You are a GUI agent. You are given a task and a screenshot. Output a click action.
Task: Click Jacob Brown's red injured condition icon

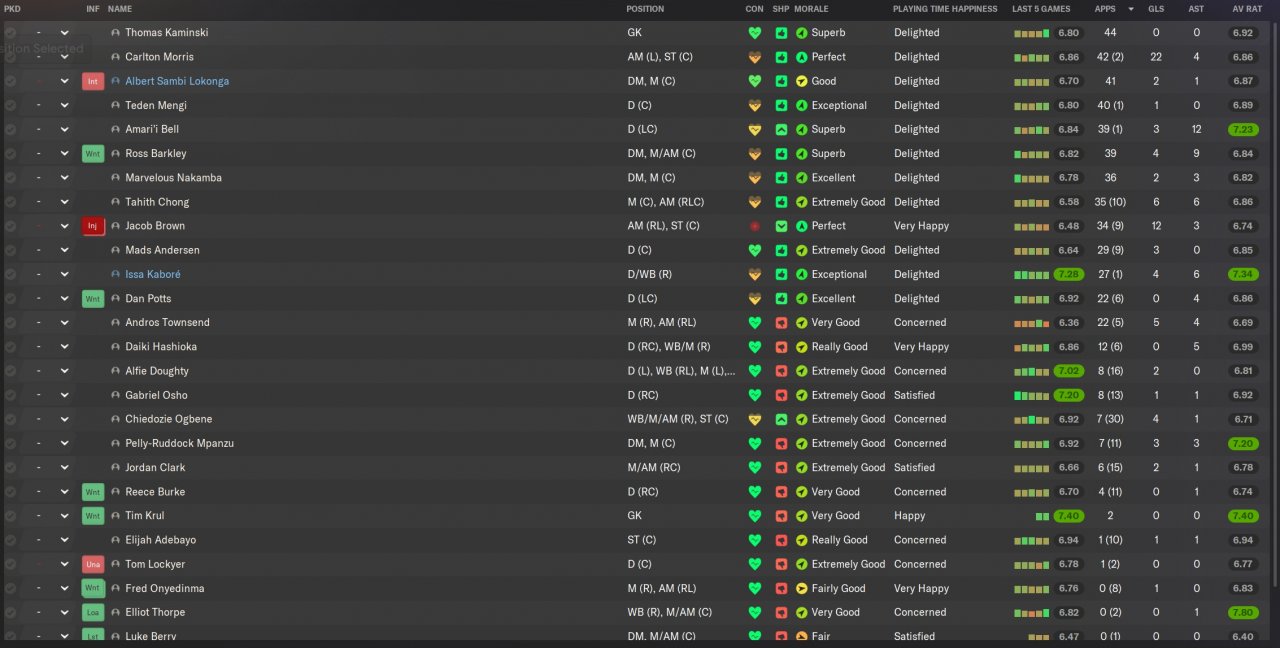click(755, 226)
